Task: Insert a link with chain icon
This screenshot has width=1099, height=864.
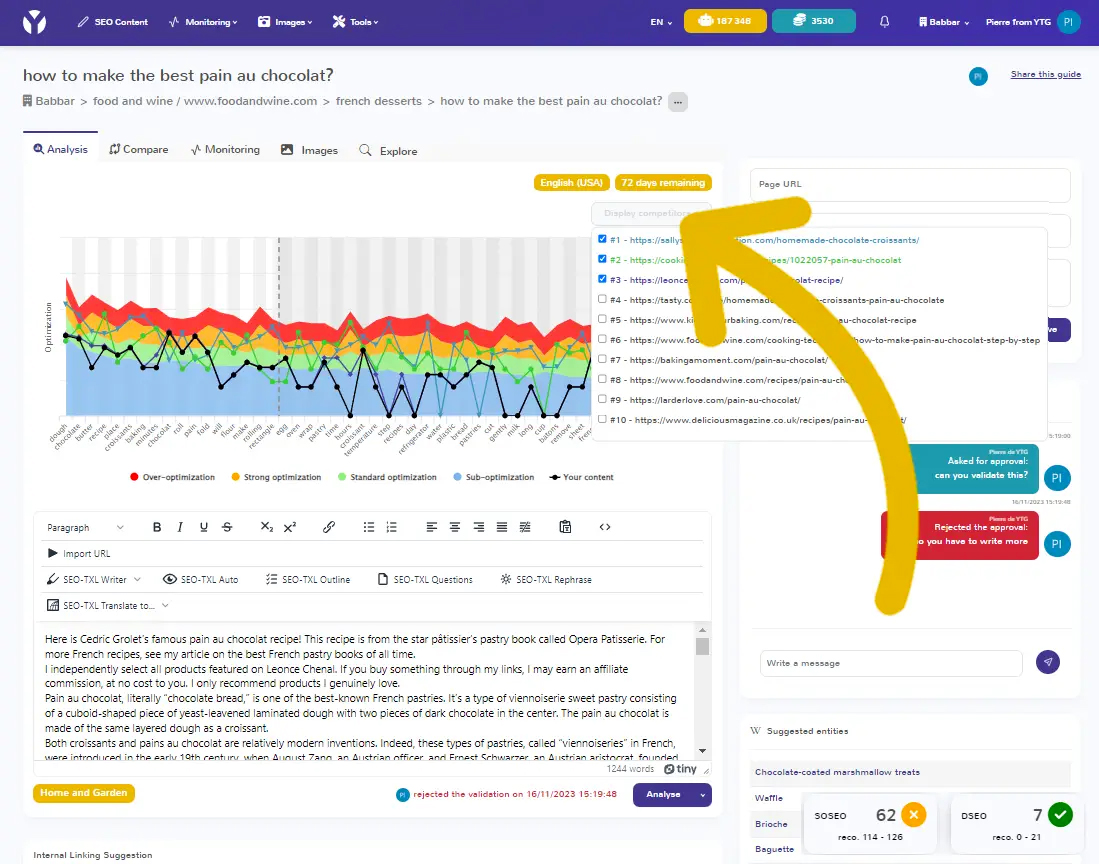Action: pos(329,527)
